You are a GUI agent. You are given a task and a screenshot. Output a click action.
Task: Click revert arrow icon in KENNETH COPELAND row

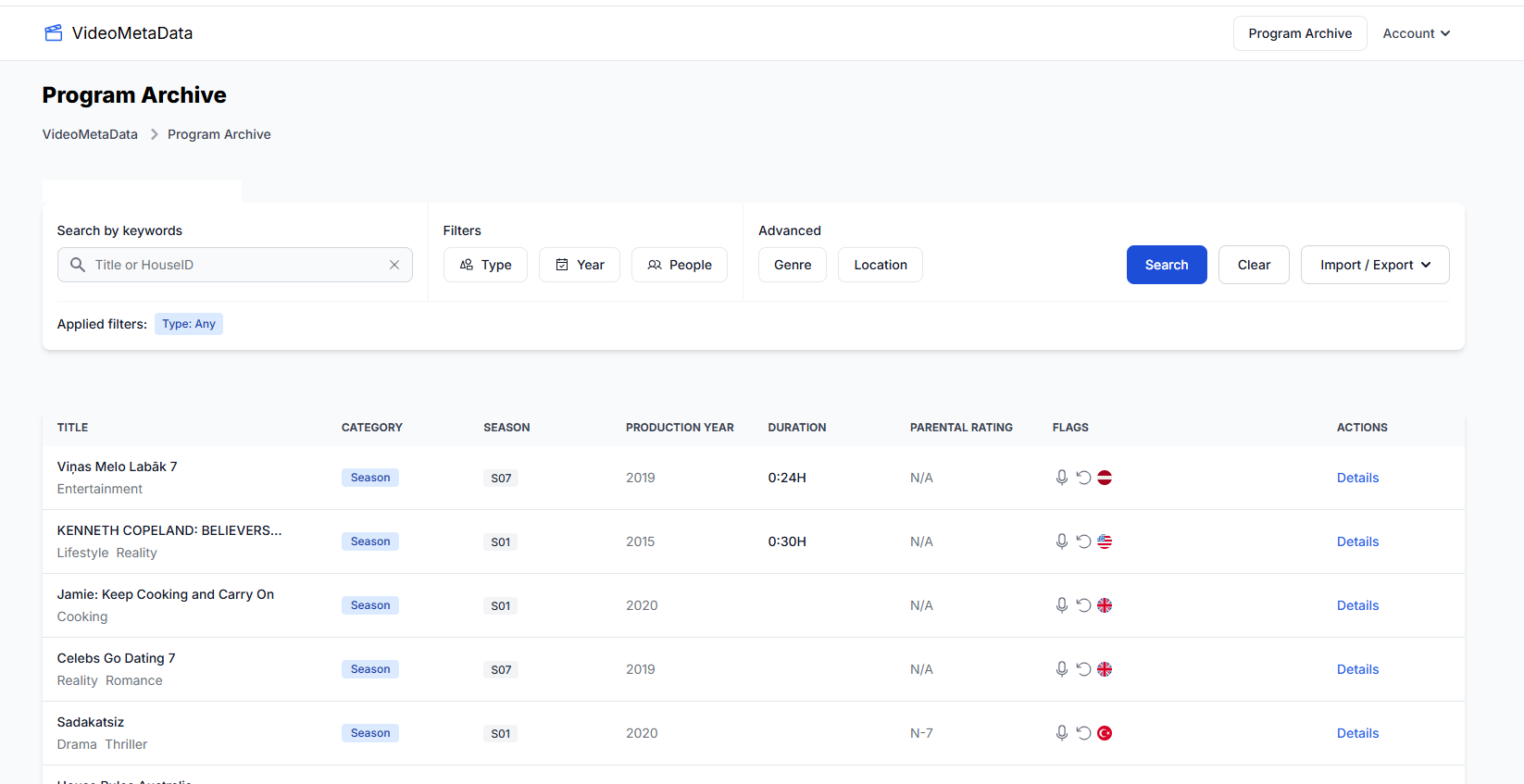point(1083,541)
